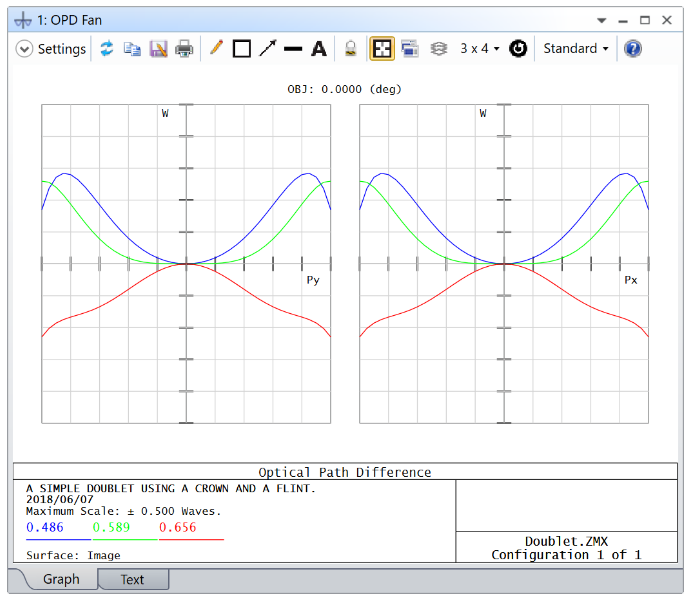Click the Refresh/update plot icon
The width and height of the screenshot is (691, 600).
coord(107,49)
